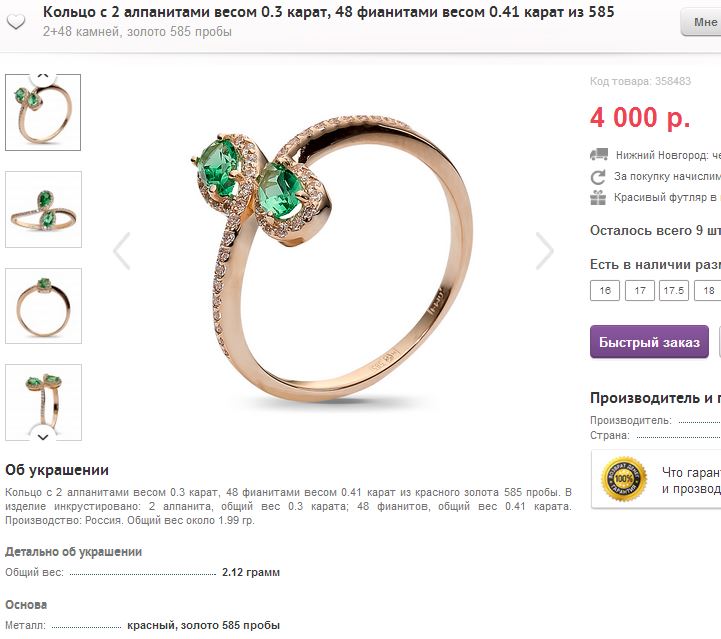The height and width of the screenshot is (639, 721).
Task: Open the second thumbnail showing top view
Action: (x=43, y=210)
